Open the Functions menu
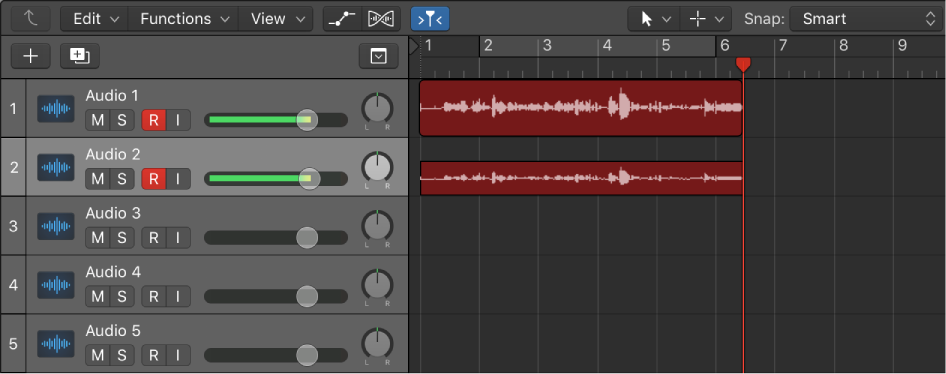The width and height of the screenshot is (946, 374). (x=184, y=19)
